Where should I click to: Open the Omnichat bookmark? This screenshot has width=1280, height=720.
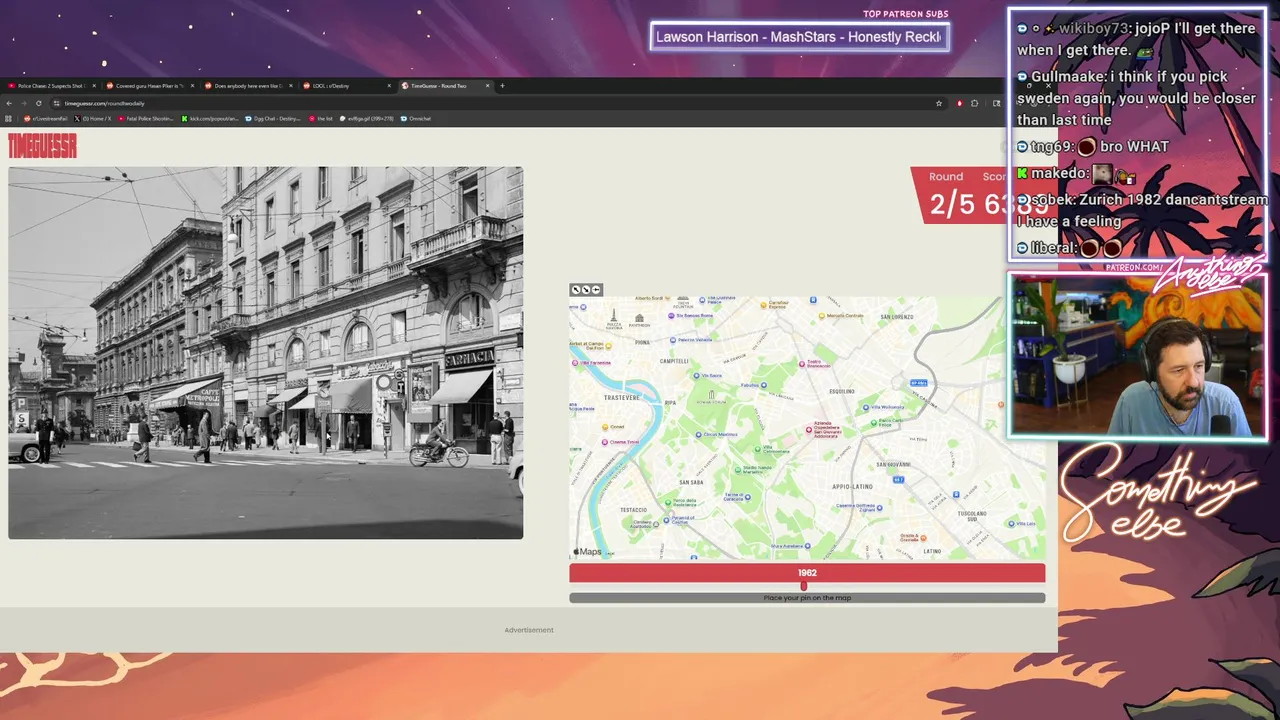pos(416,118)
